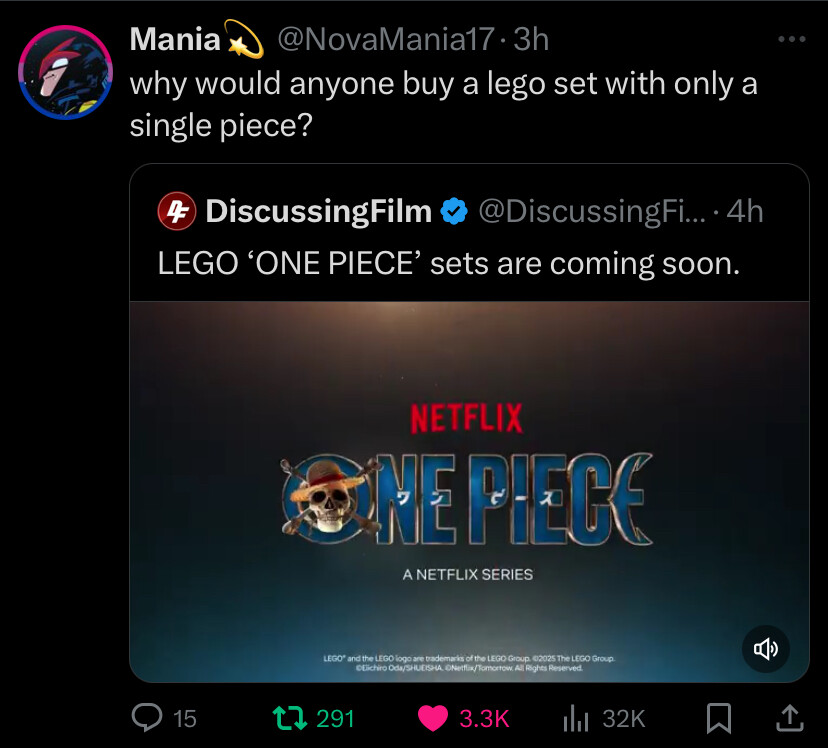Click the tweet text about single piece

tap(442, 103)
